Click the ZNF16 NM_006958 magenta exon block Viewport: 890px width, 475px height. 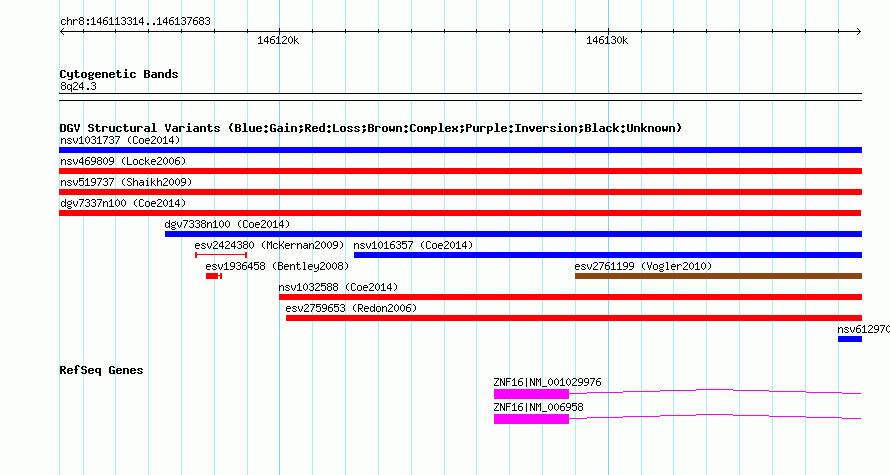click(531, 419)
